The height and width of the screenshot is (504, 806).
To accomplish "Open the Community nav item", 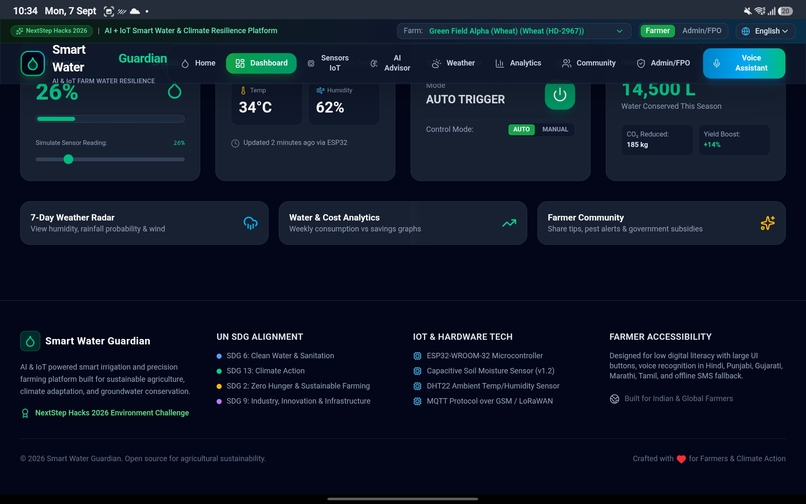I will pos(589,63).
